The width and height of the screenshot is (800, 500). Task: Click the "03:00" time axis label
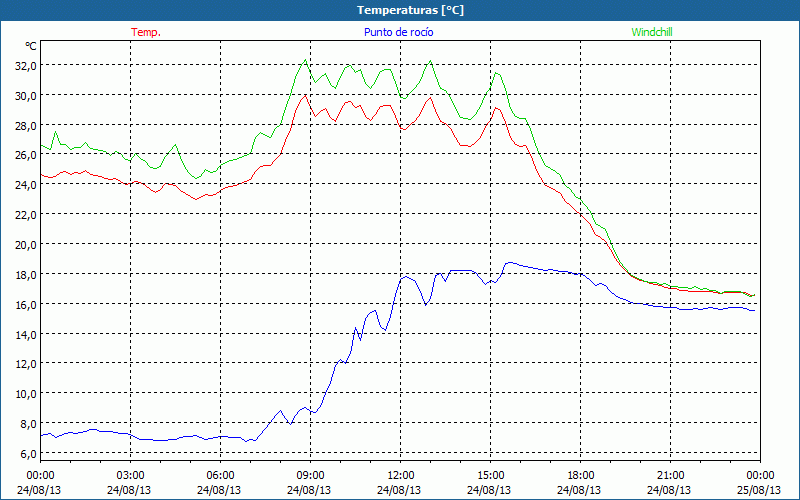click(131, 476)
